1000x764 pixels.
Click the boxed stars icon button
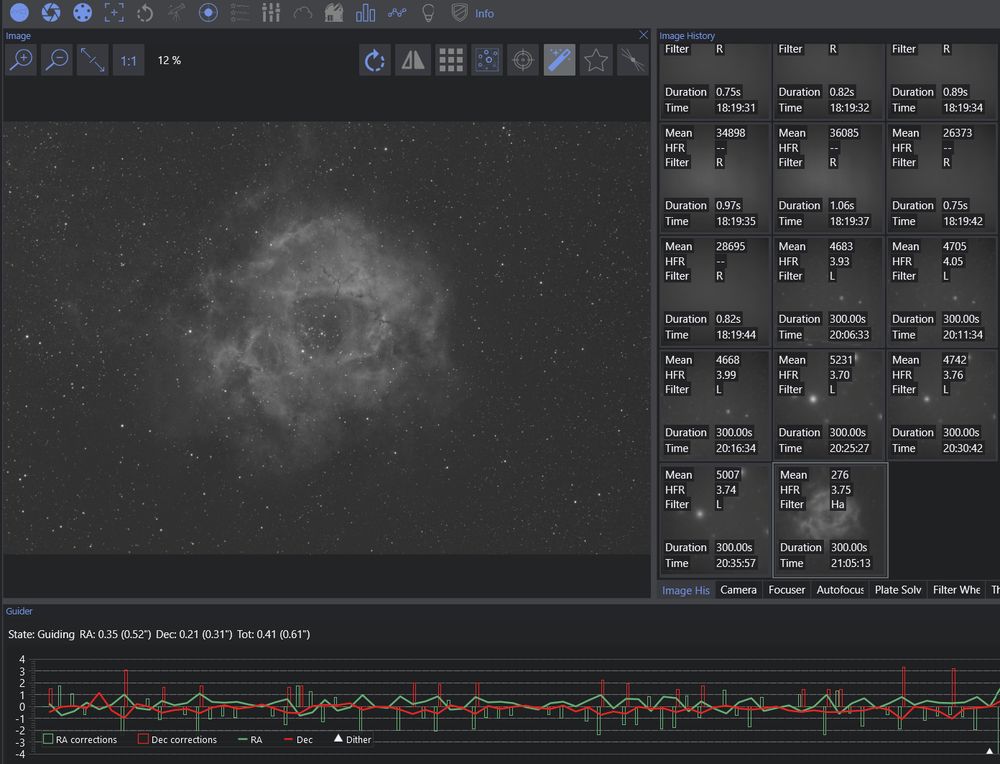(487, 60)
